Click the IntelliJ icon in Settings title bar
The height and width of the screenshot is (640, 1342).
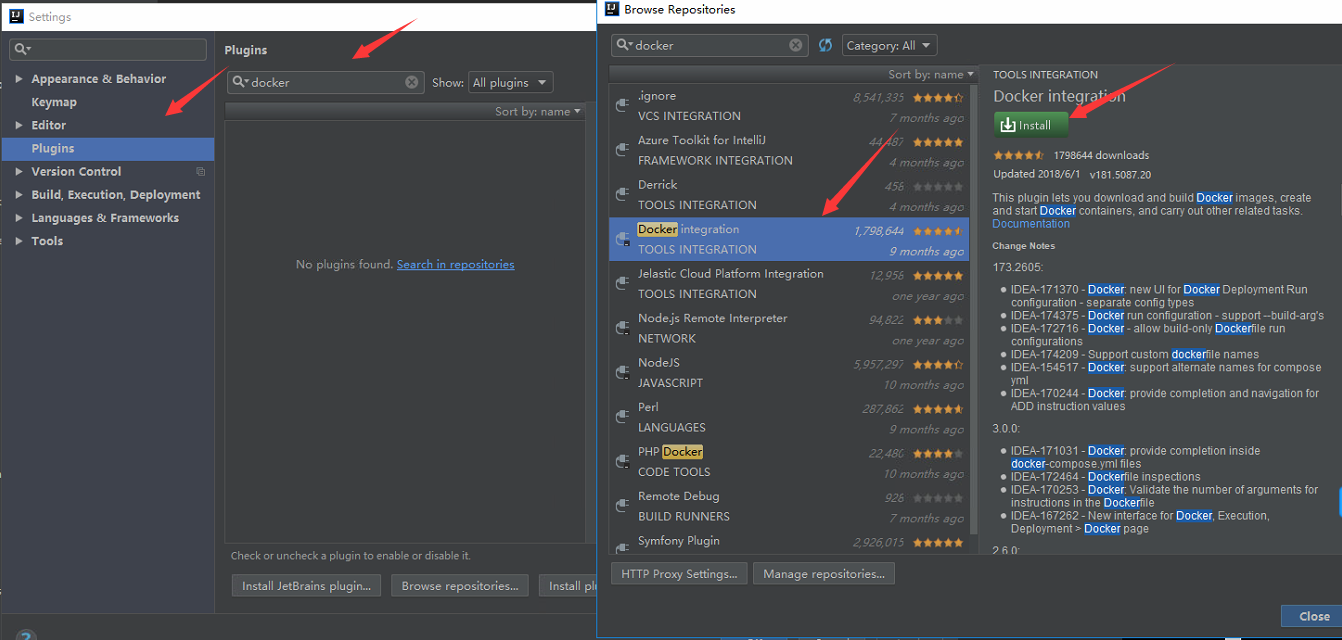14,17
